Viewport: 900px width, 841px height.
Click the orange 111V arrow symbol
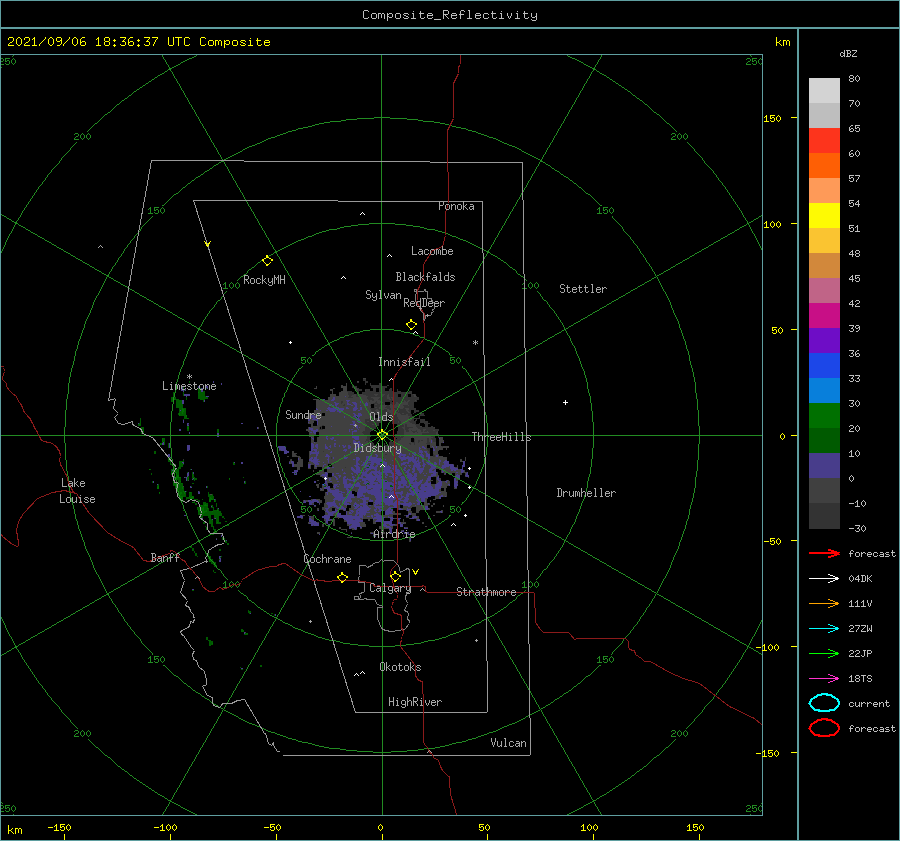coord(824,603)
